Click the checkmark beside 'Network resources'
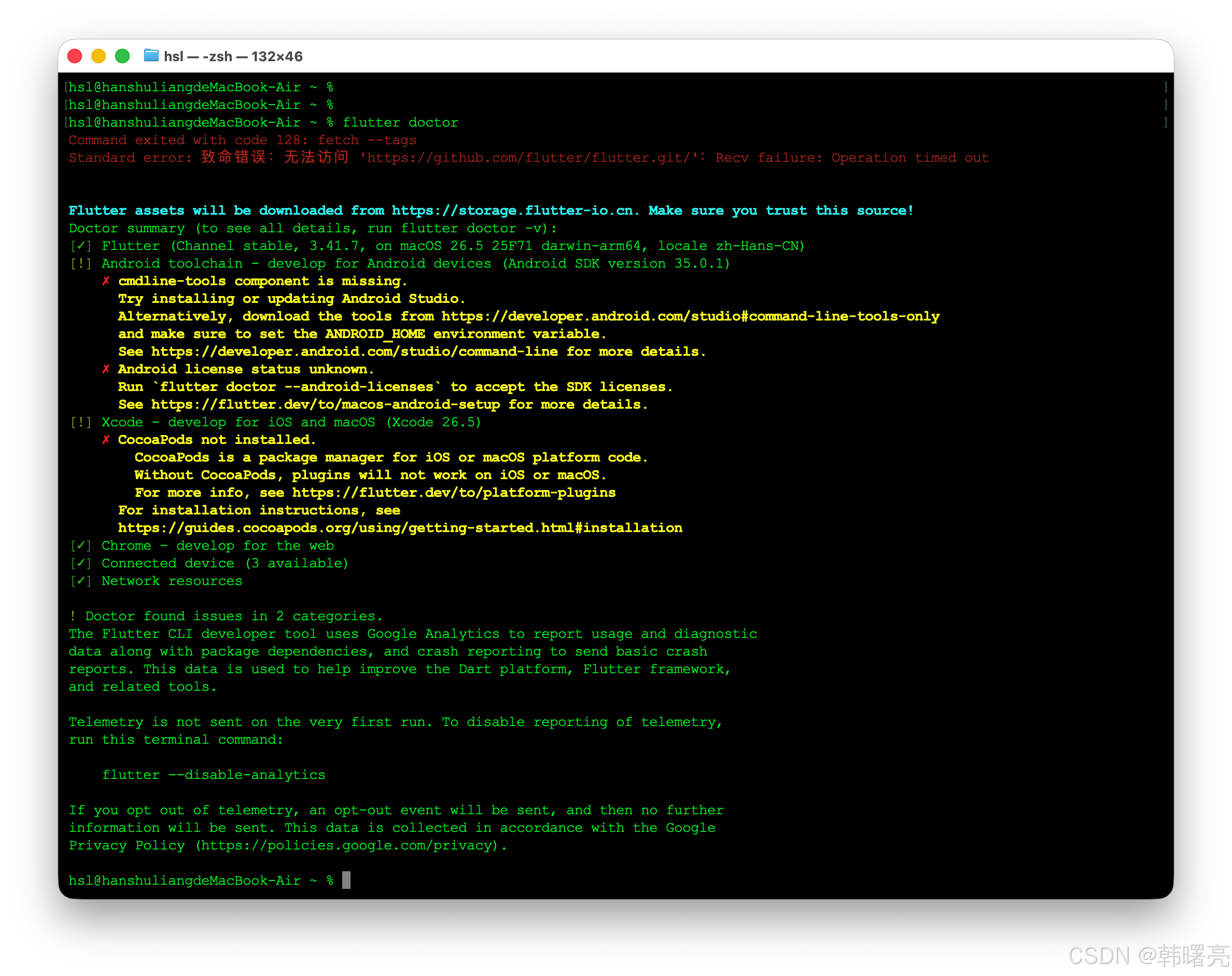 [80, 582]
